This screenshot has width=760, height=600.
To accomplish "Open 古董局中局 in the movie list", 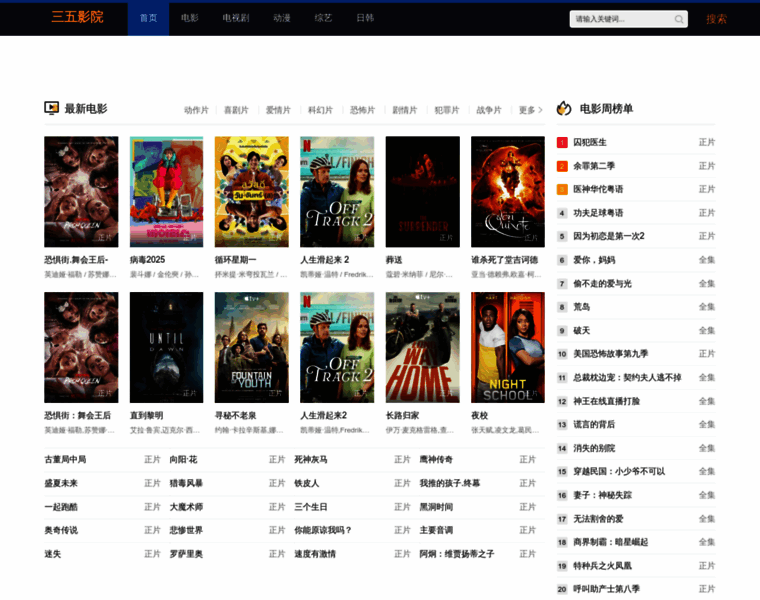I will [65, 459].
